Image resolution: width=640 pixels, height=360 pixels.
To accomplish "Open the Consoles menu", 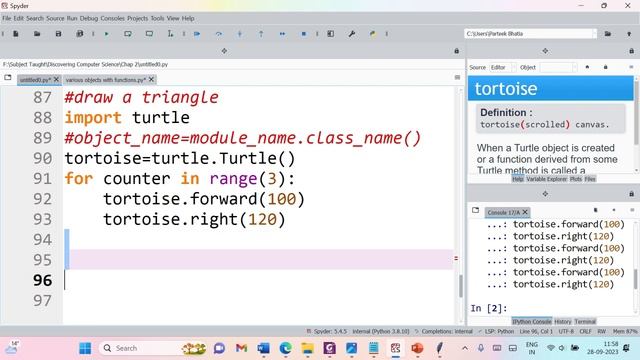I will (x=113, y=18).
